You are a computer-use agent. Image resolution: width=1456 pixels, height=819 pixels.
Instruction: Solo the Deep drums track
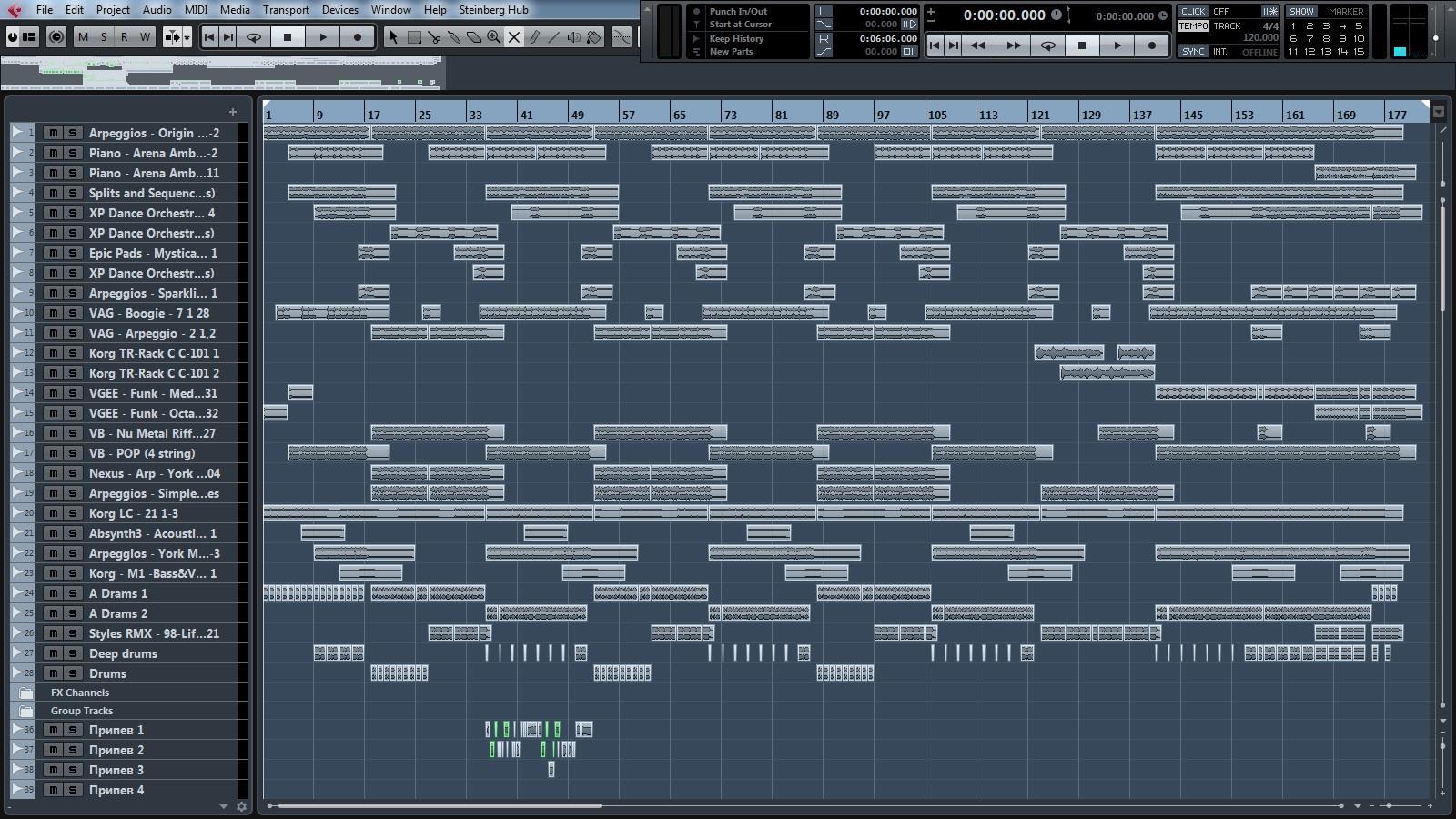coord(73,653)
